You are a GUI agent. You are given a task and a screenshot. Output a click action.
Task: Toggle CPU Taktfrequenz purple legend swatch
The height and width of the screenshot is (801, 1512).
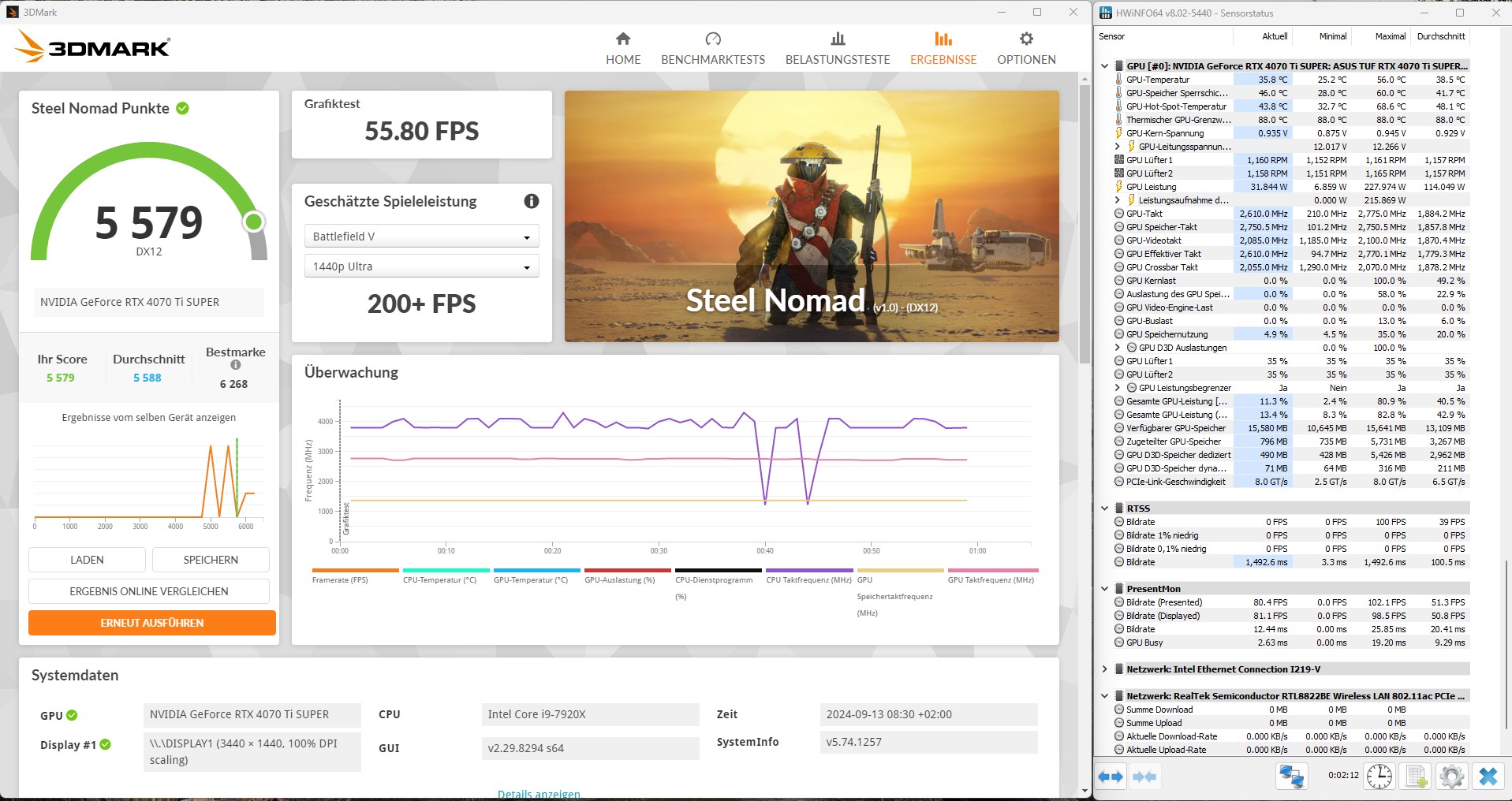point(809,570)
